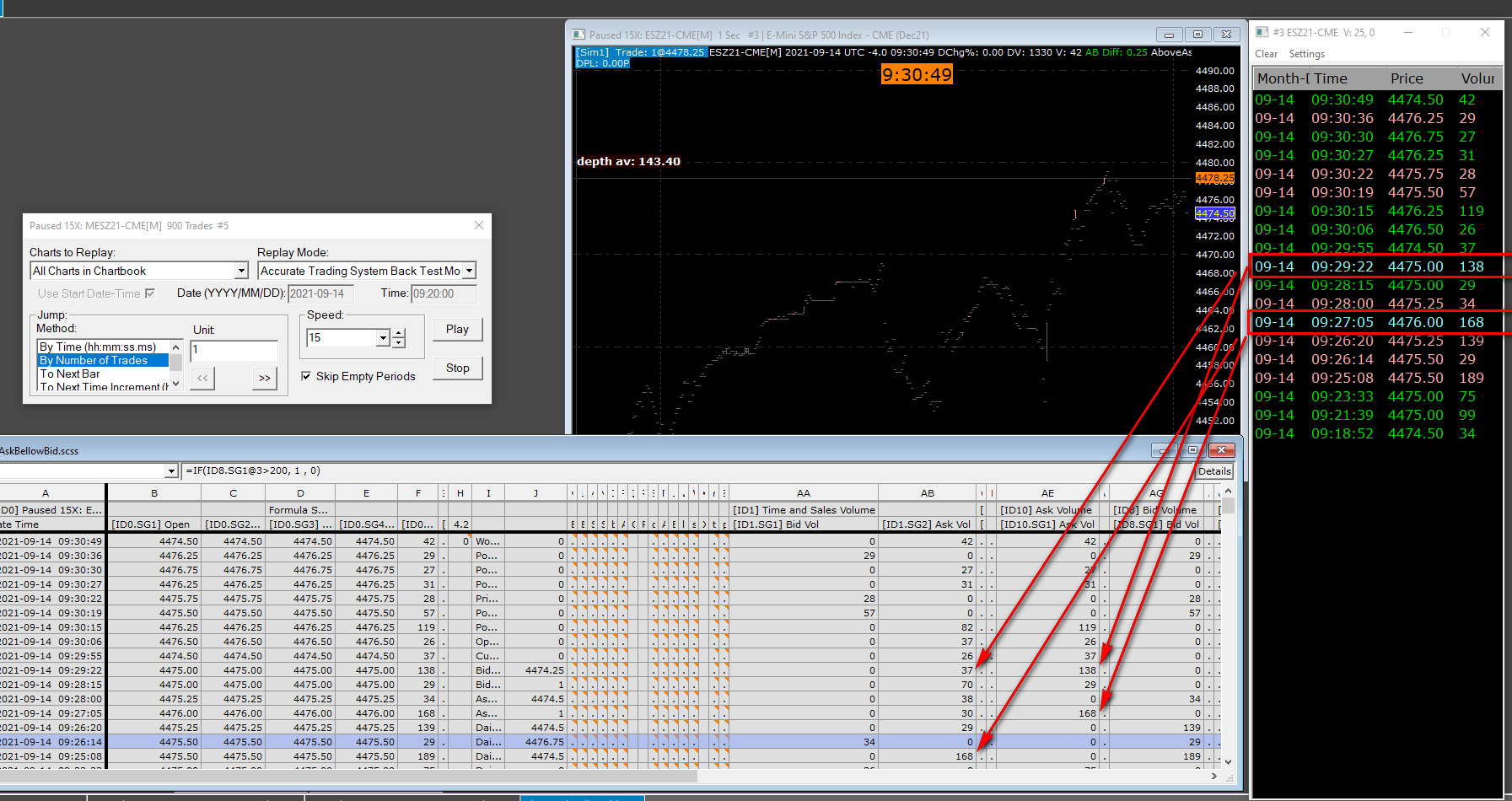Open the Replay Mode dropdown

point(470,271)
